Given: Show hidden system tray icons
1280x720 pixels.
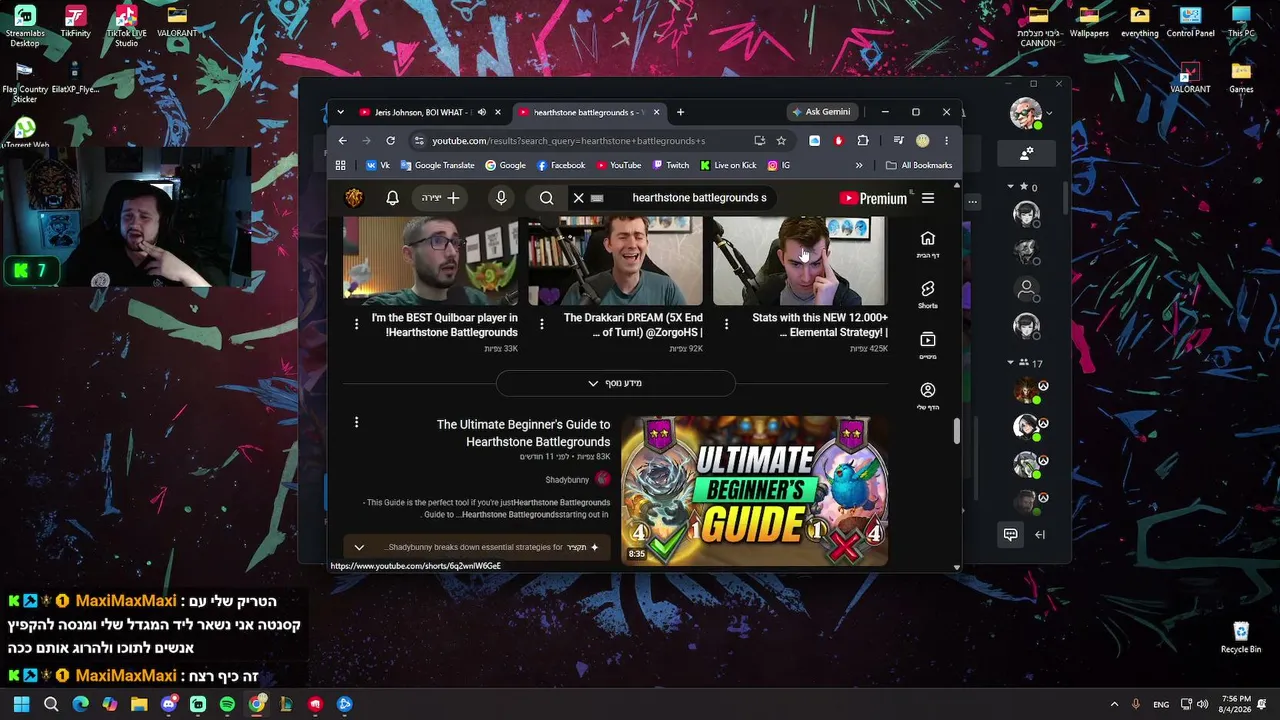Looking at the screenshot, I should click(x=1114, y=704).
